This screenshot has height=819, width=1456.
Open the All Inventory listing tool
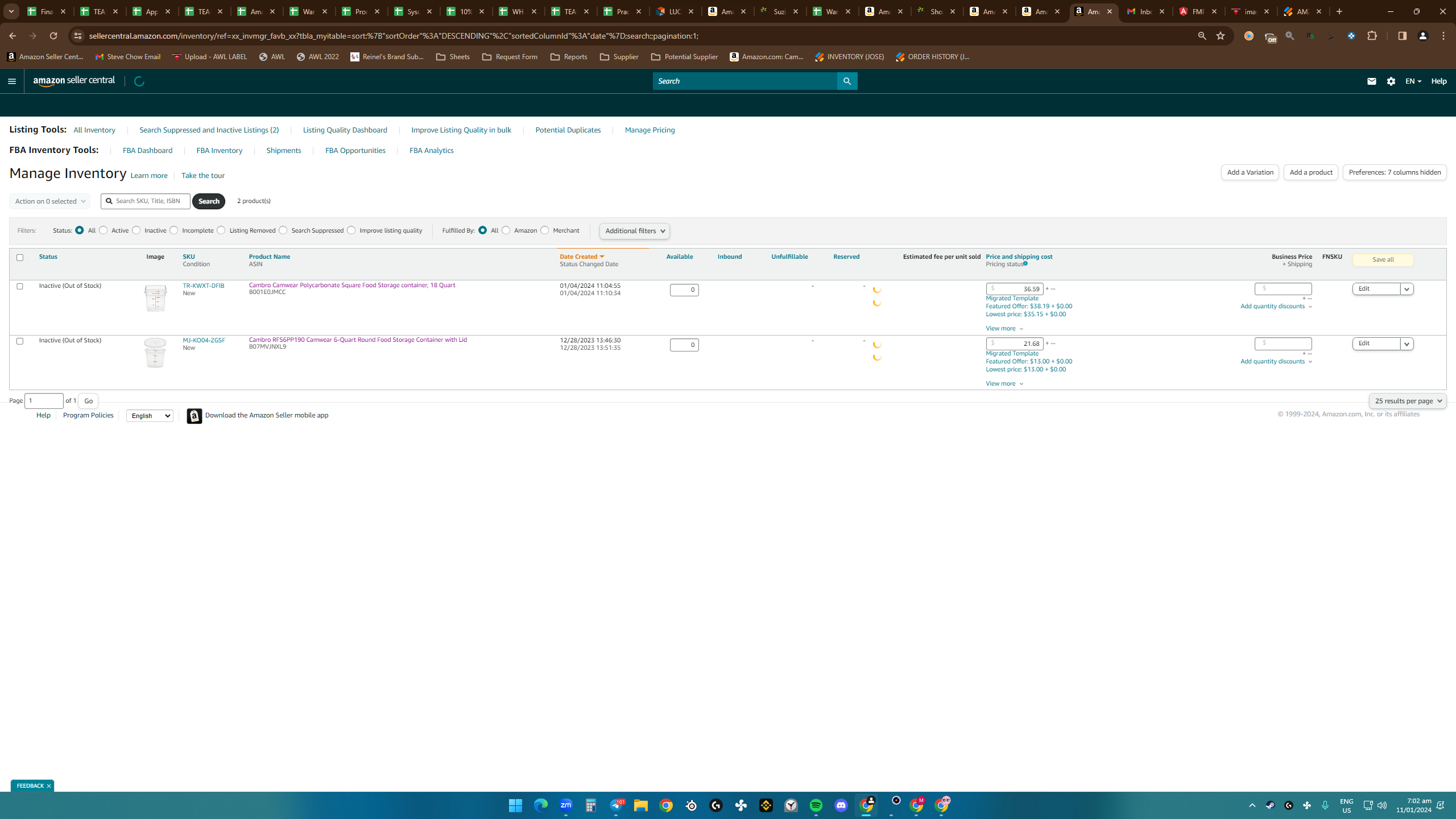[94, 130]
